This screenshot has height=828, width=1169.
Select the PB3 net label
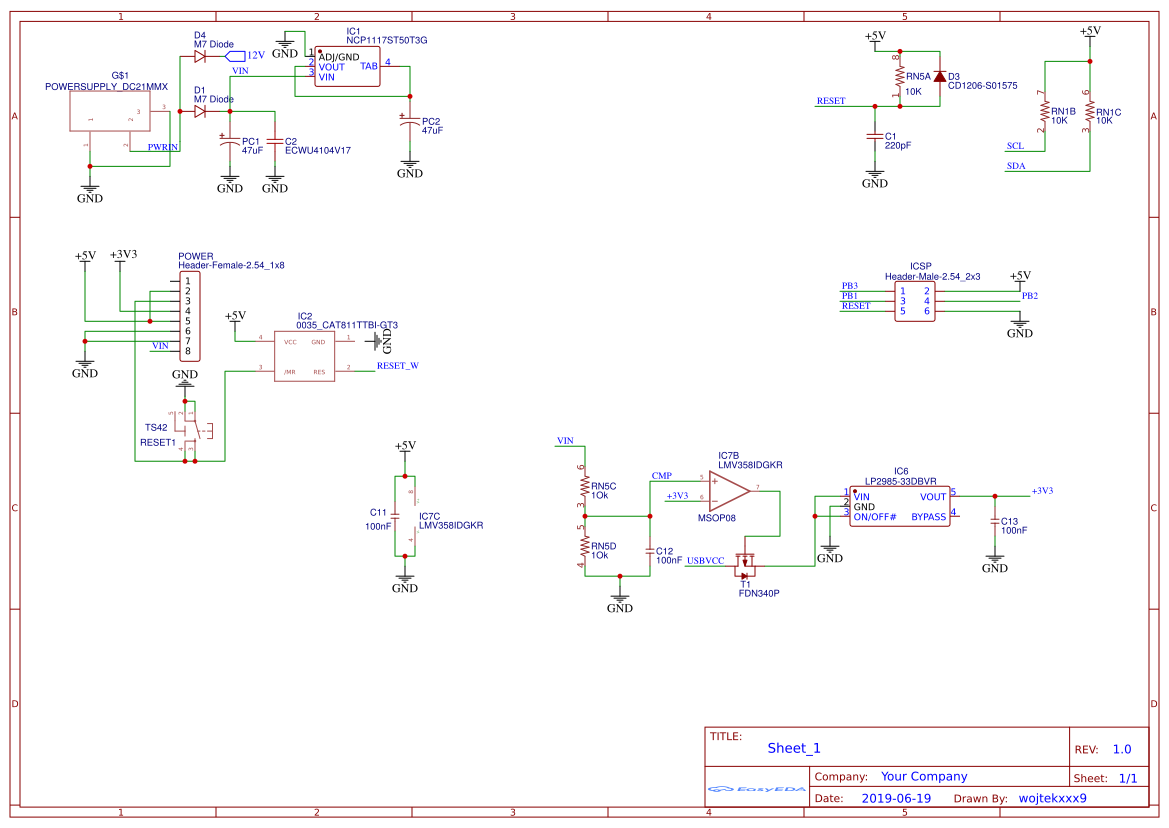849,286
